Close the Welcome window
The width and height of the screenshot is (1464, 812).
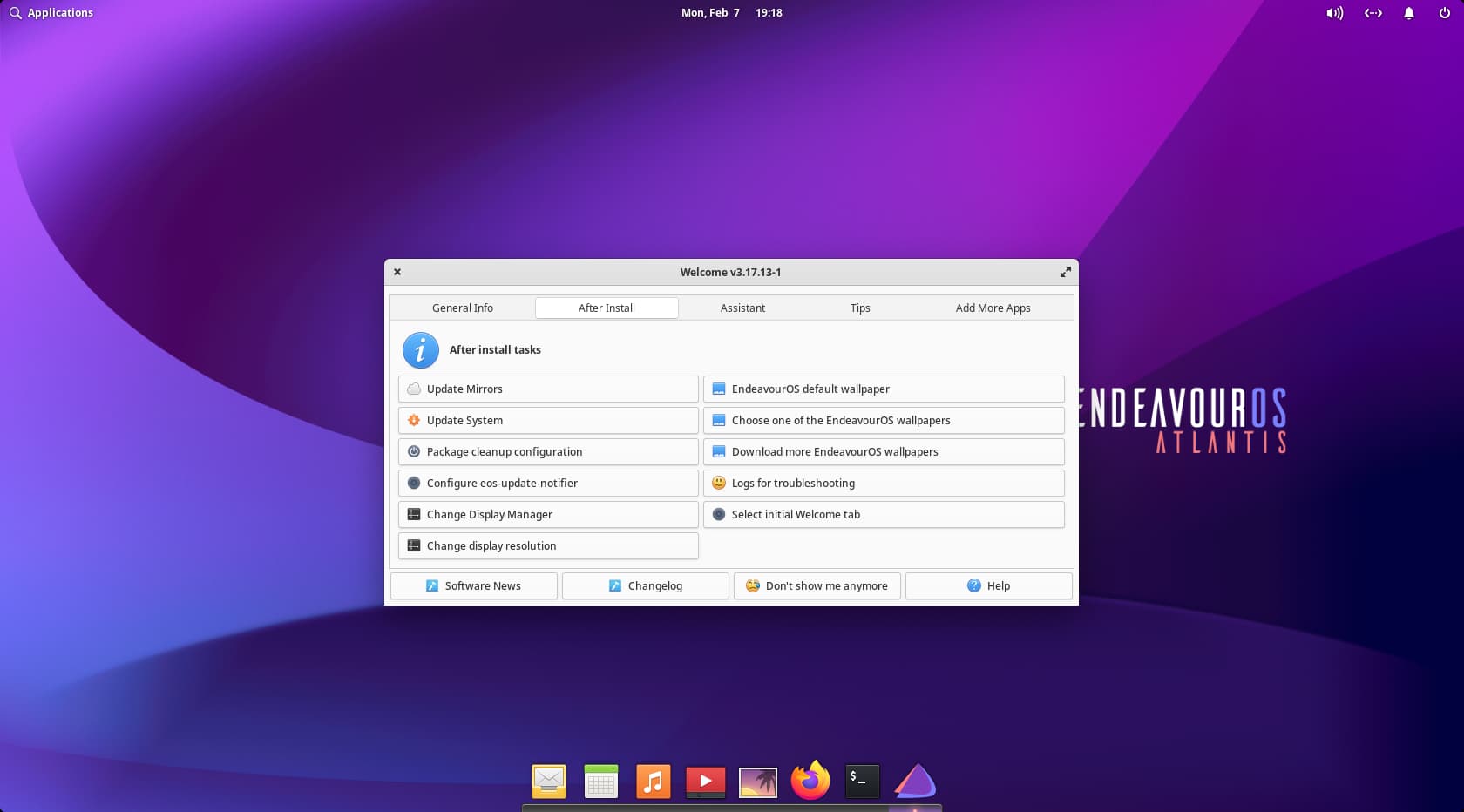[x=397, y=272]
